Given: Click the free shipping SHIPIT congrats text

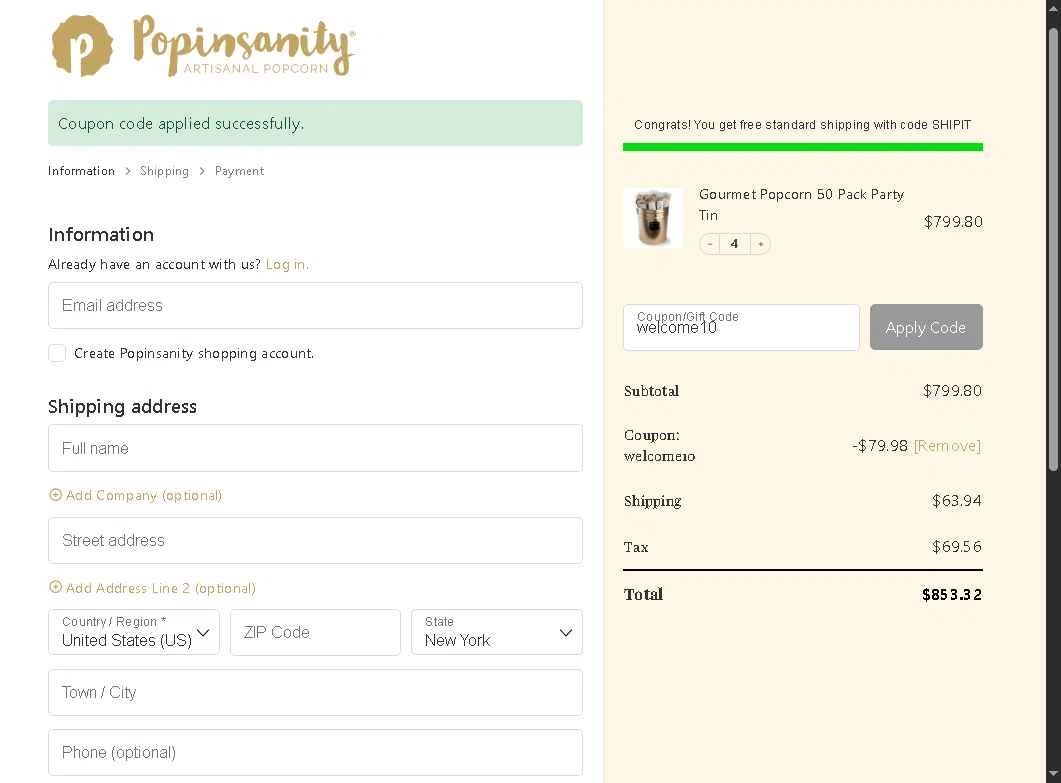Looking at the screenshot, I should click(x=803, y=125).
